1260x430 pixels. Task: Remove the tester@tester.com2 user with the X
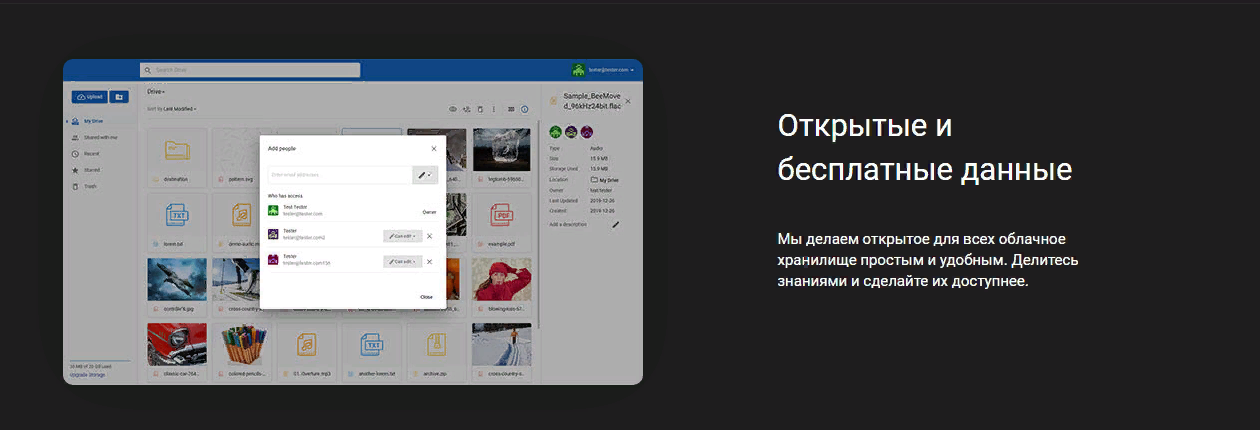[430, 236]
